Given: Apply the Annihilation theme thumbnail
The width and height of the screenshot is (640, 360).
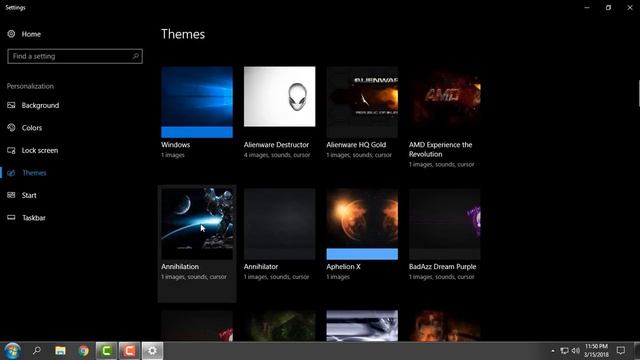Looking at the screenshot, I should [197, 224].
